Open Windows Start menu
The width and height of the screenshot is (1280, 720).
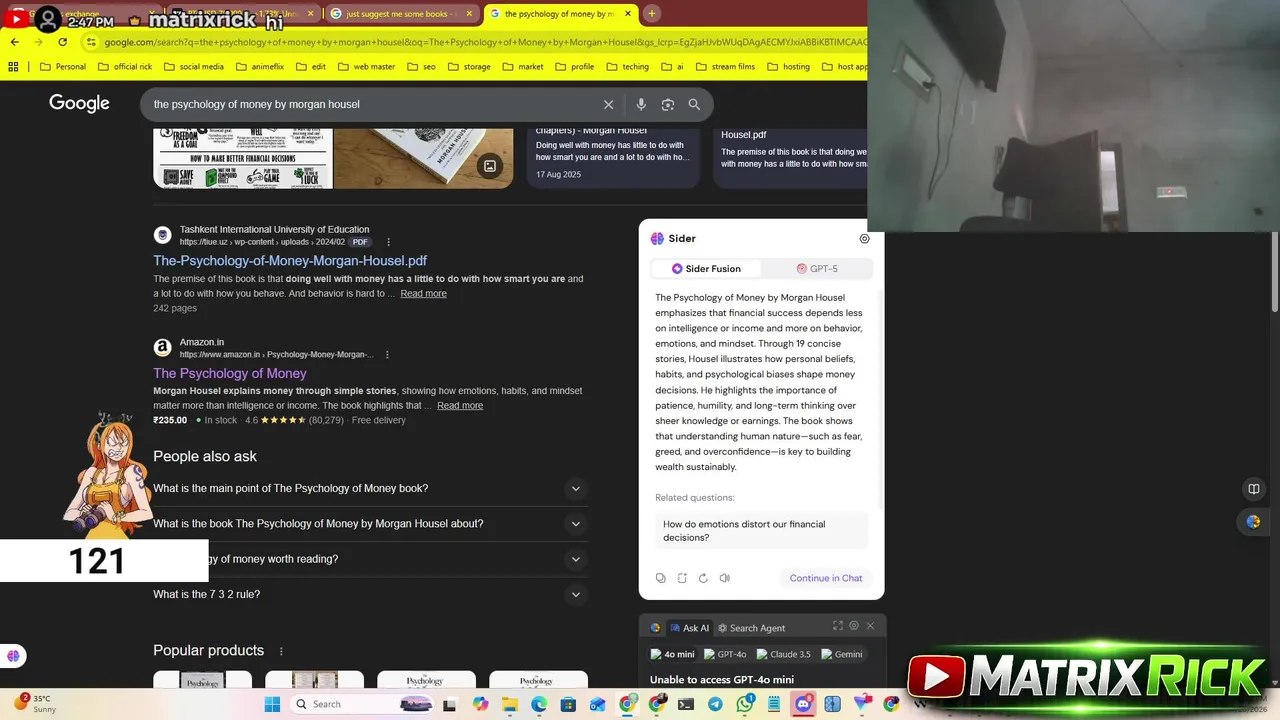pos(272,704)
